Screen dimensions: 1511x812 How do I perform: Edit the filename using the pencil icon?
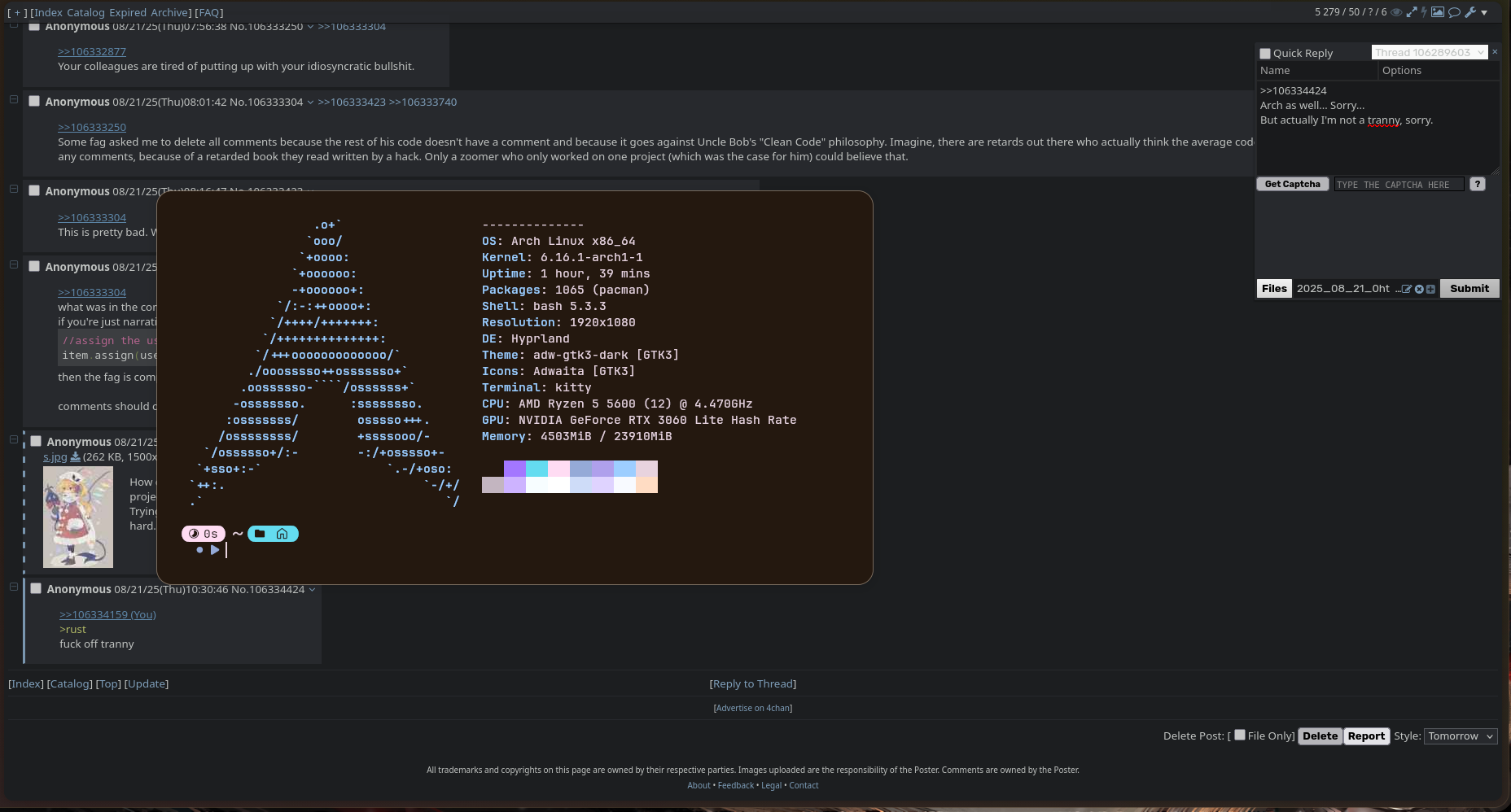pos(1407,289)
